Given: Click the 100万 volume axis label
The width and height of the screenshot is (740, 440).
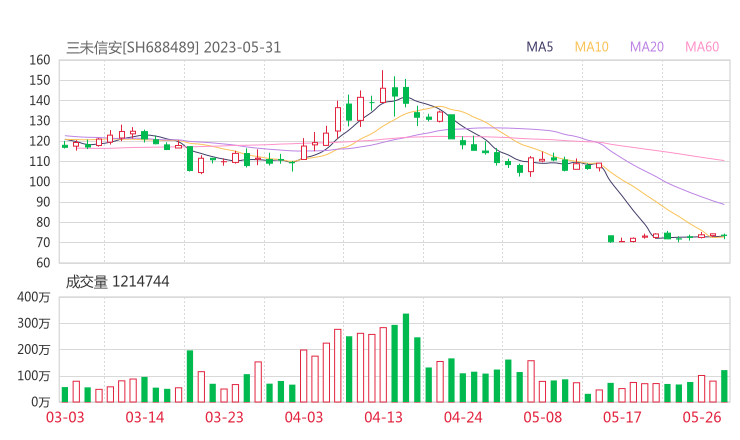Looking at the screenshot, I should point(34,376).
